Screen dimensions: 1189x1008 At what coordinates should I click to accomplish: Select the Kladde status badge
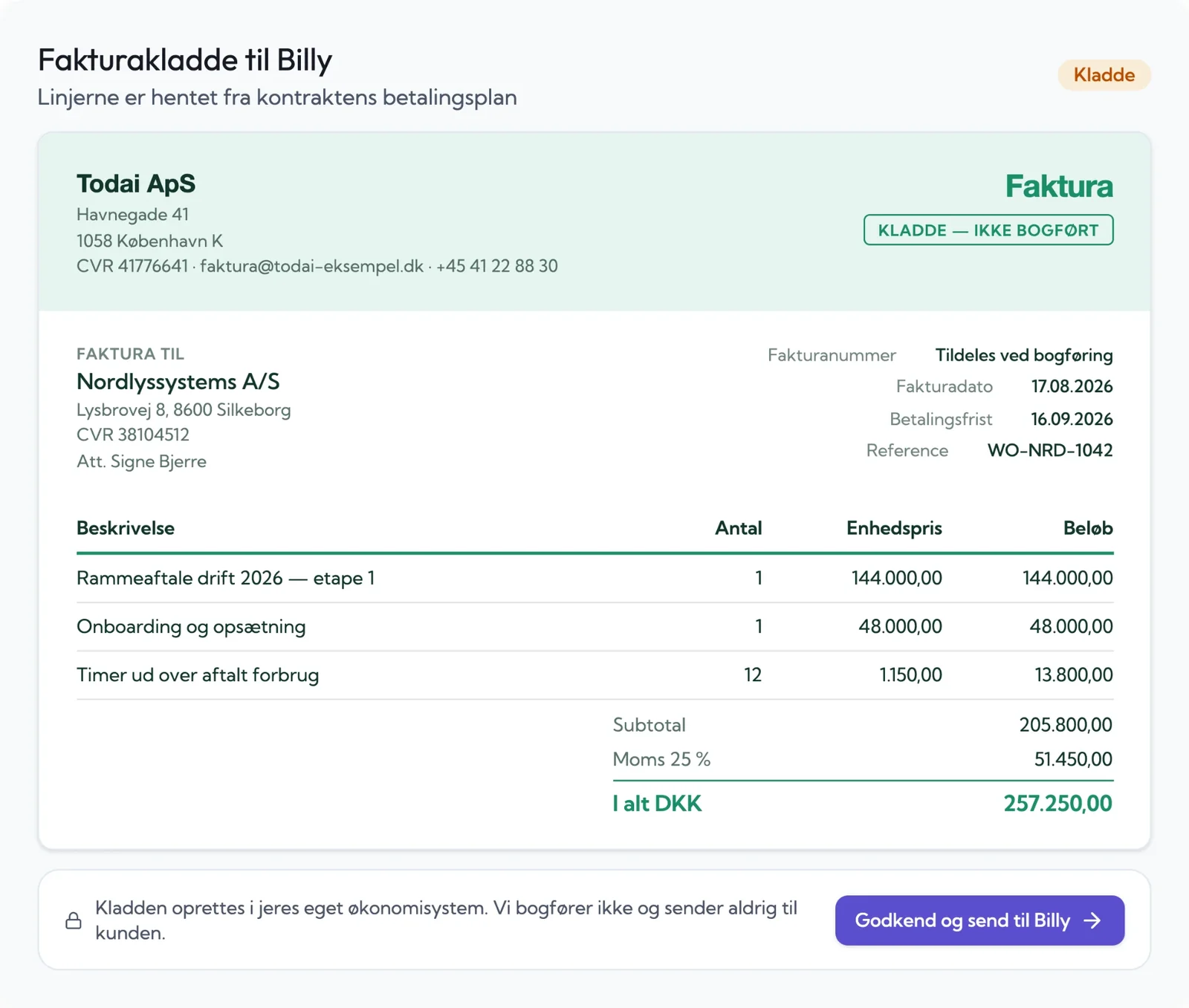(1104, 75)
